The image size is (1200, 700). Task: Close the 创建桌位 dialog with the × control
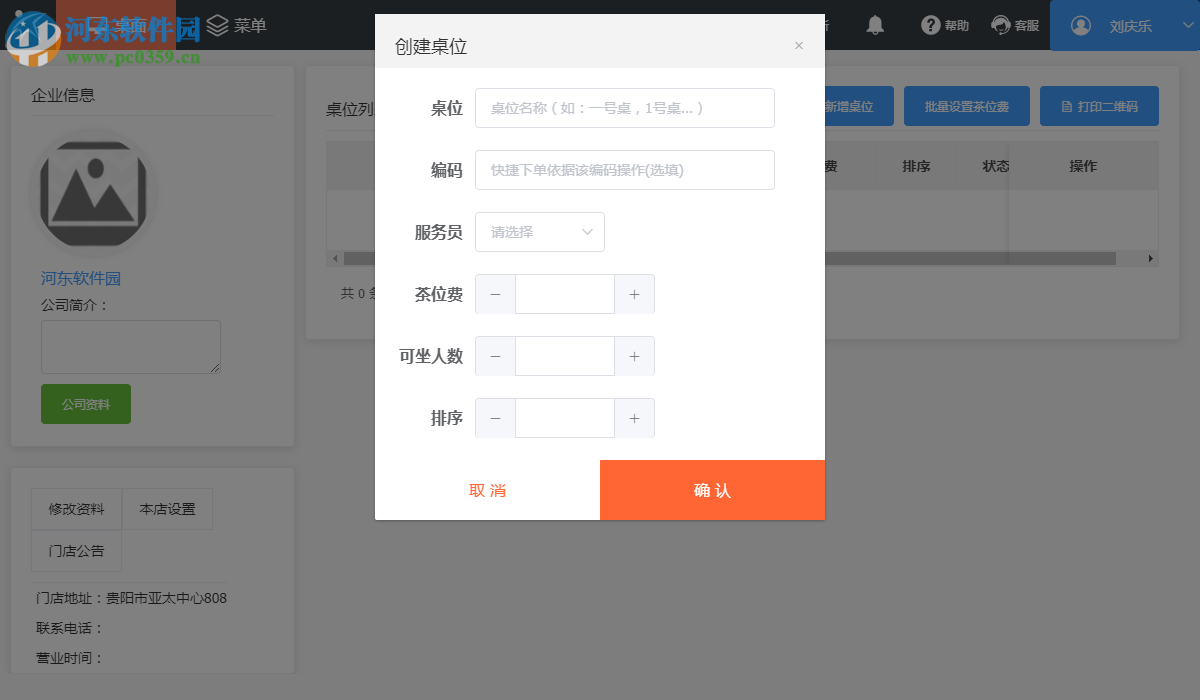(x=799, y=45)
